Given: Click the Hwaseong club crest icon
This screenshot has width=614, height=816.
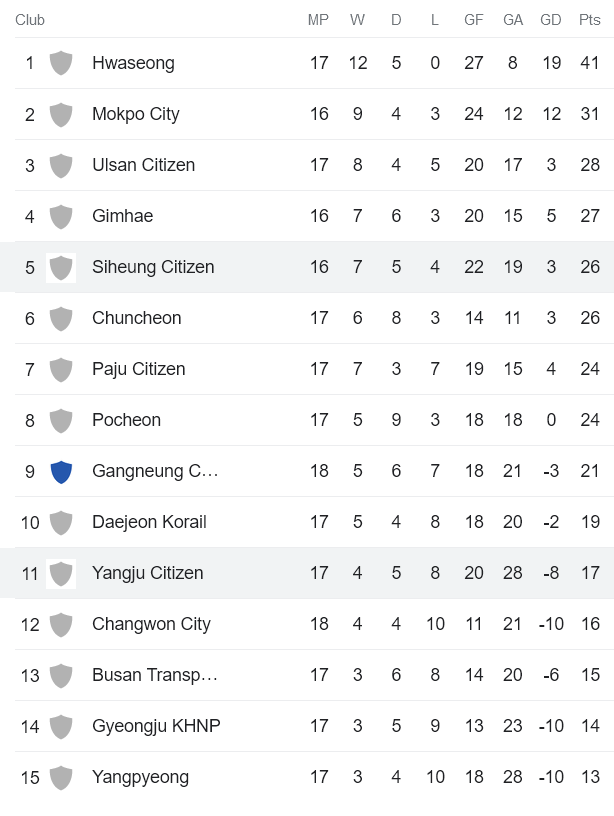Looking at the screenshot, I should tap(61, 62).
